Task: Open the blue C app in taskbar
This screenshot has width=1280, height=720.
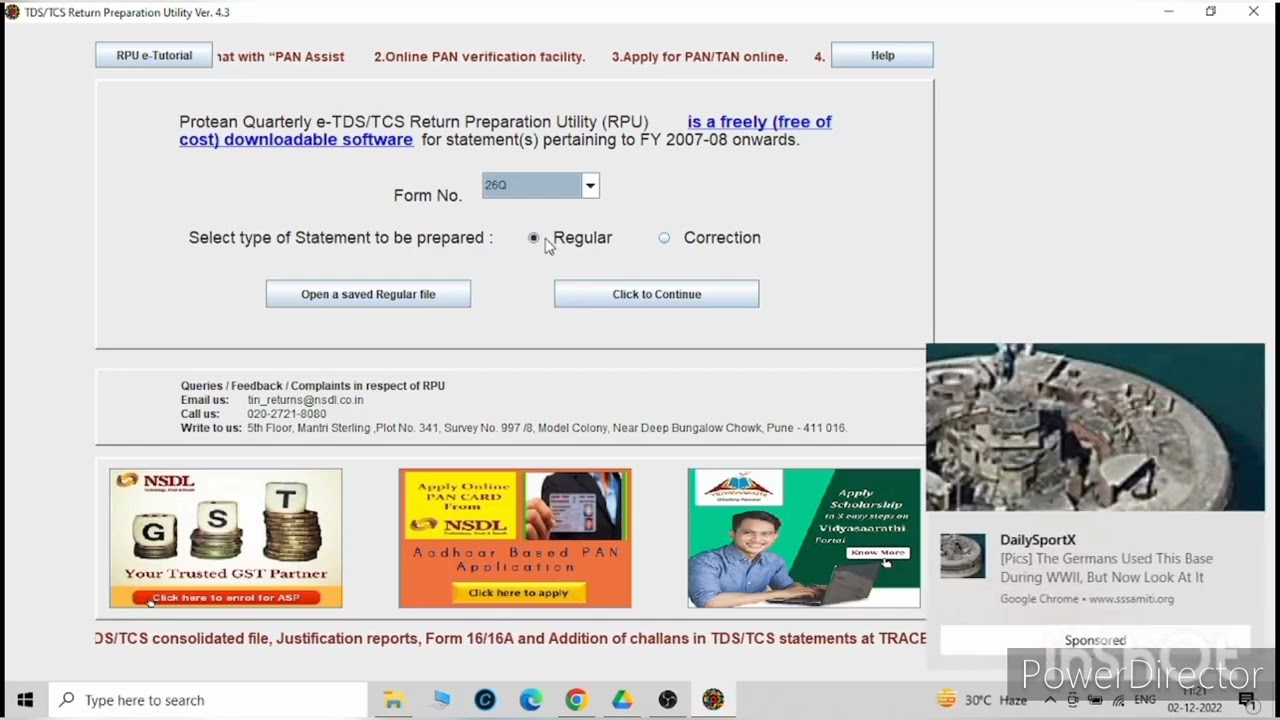Action: 485,700
